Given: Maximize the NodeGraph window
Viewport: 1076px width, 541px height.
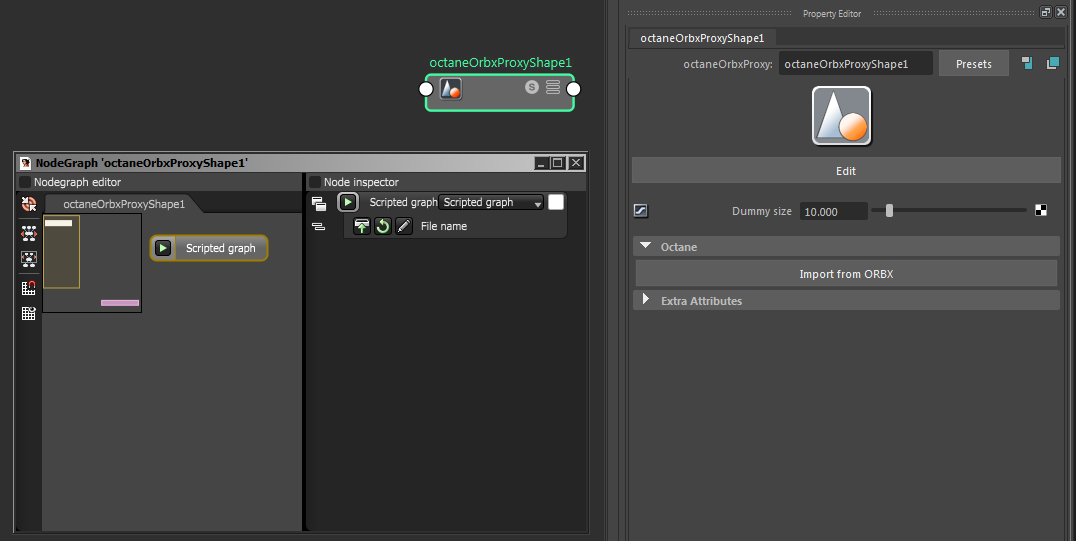Looking at the screenshot, I should point(558,163).
